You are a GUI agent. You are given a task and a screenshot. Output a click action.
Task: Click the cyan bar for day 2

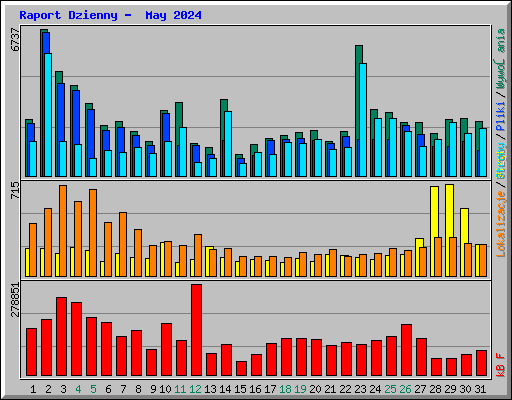48,115
